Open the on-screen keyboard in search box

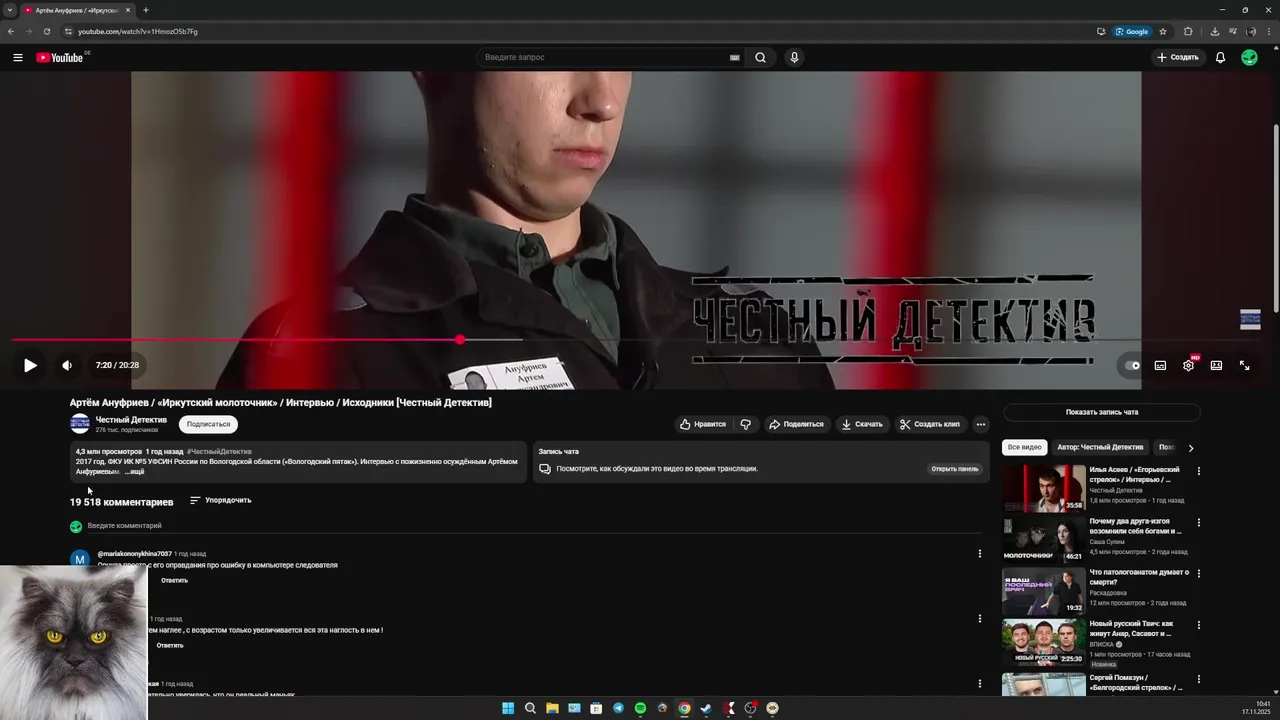pyautogui.click(x=734, y=57)
